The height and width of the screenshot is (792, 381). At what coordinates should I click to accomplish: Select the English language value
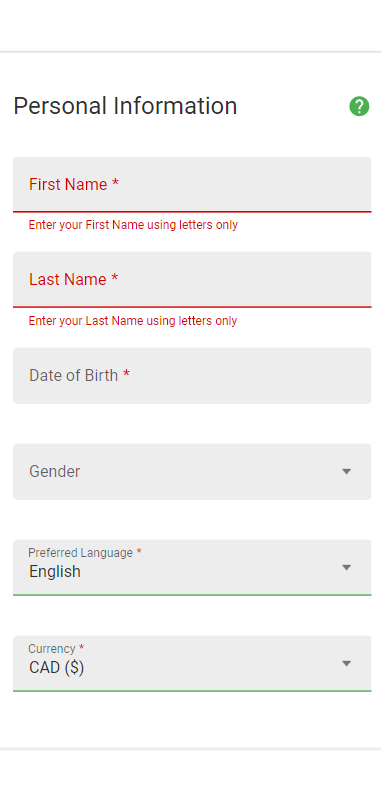point(55,572)
